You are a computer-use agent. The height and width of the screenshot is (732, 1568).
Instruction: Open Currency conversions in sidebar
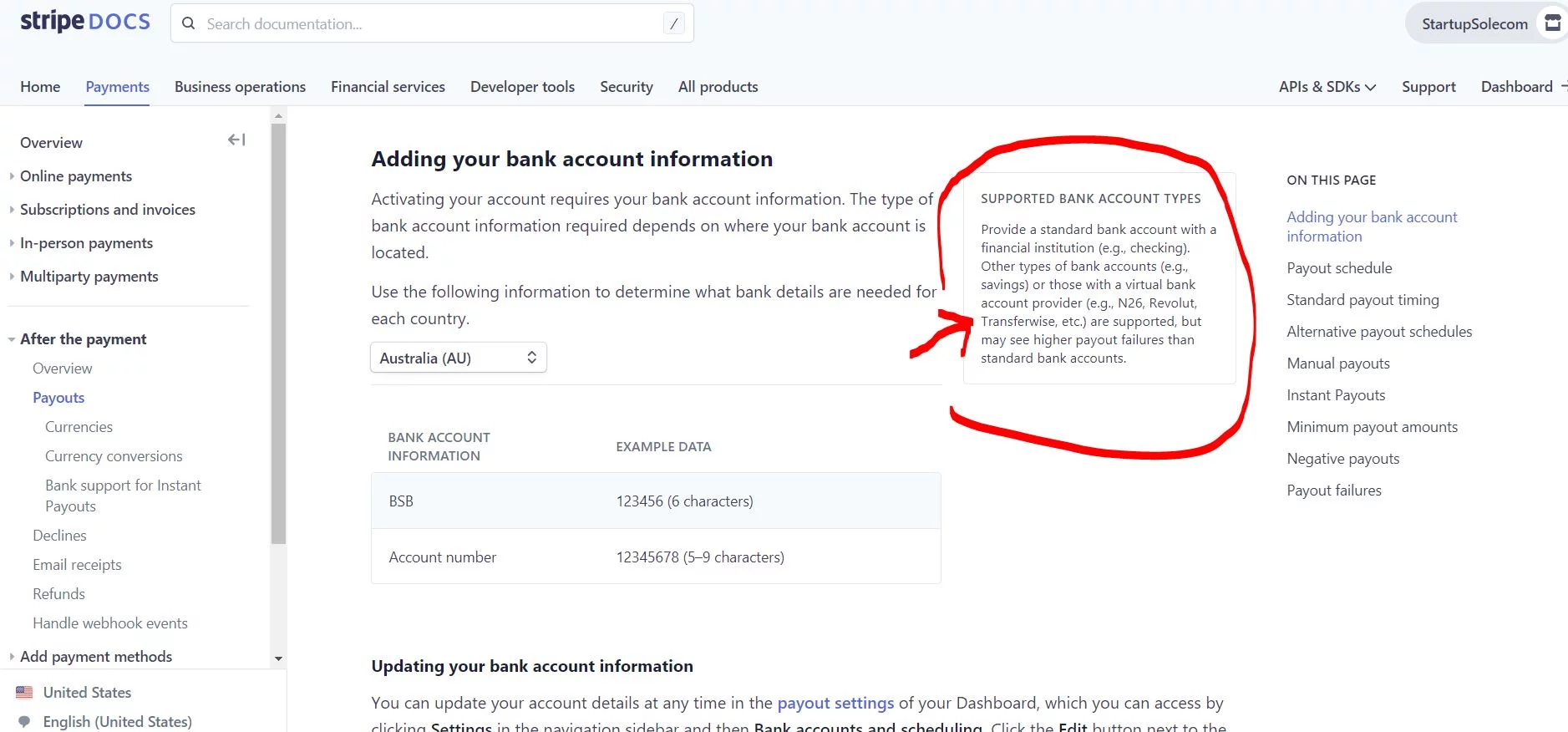pos(114,456)
